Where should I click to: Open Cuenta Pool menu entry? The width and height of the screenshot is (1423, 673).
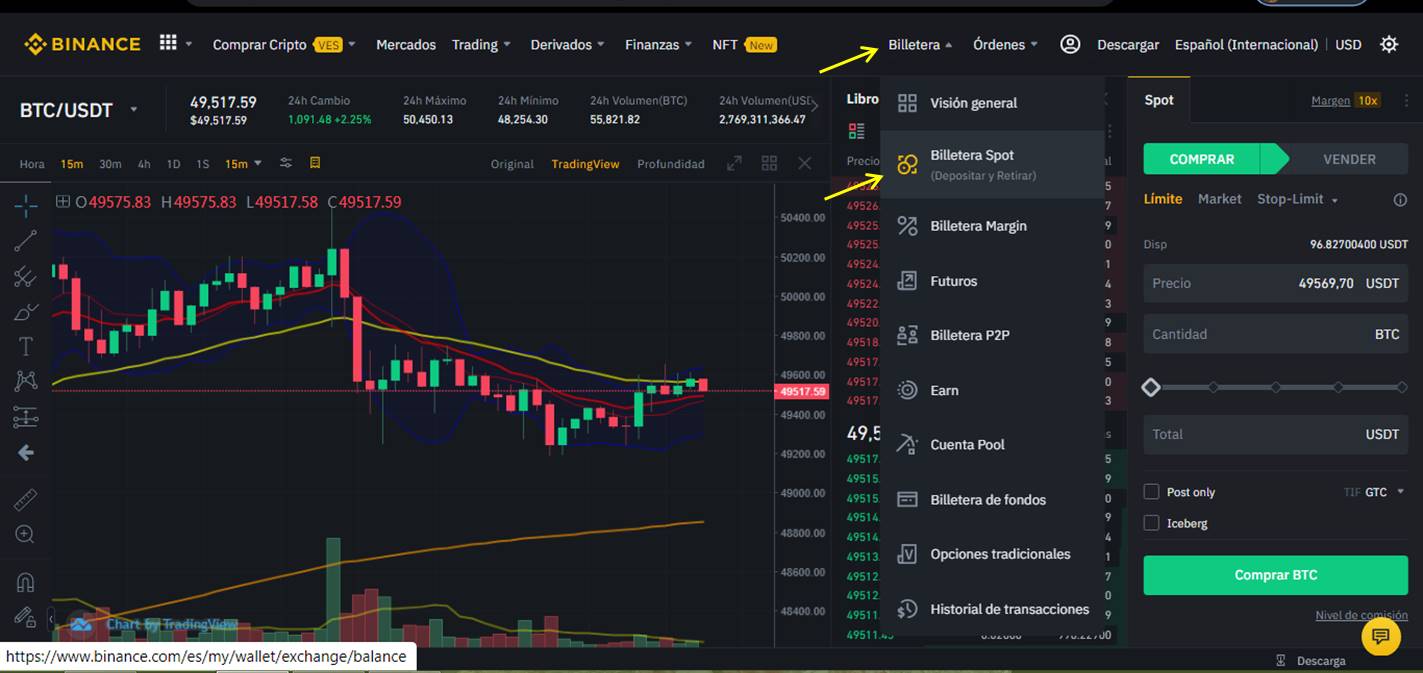pyautogui.click(x=992, y=444)
